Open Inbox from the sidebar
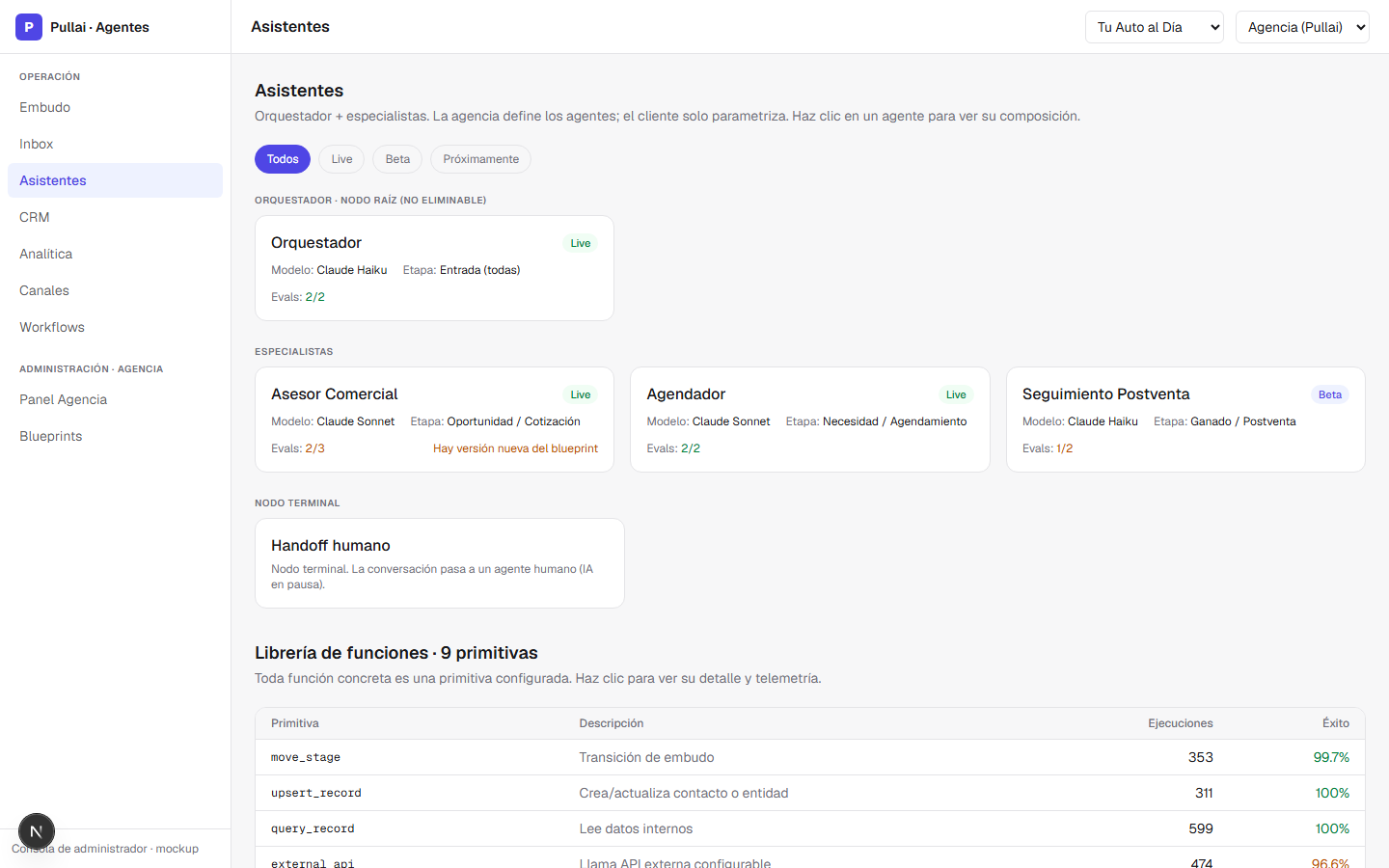Viewport: 1389px width, 868px height. coord(115,144)
